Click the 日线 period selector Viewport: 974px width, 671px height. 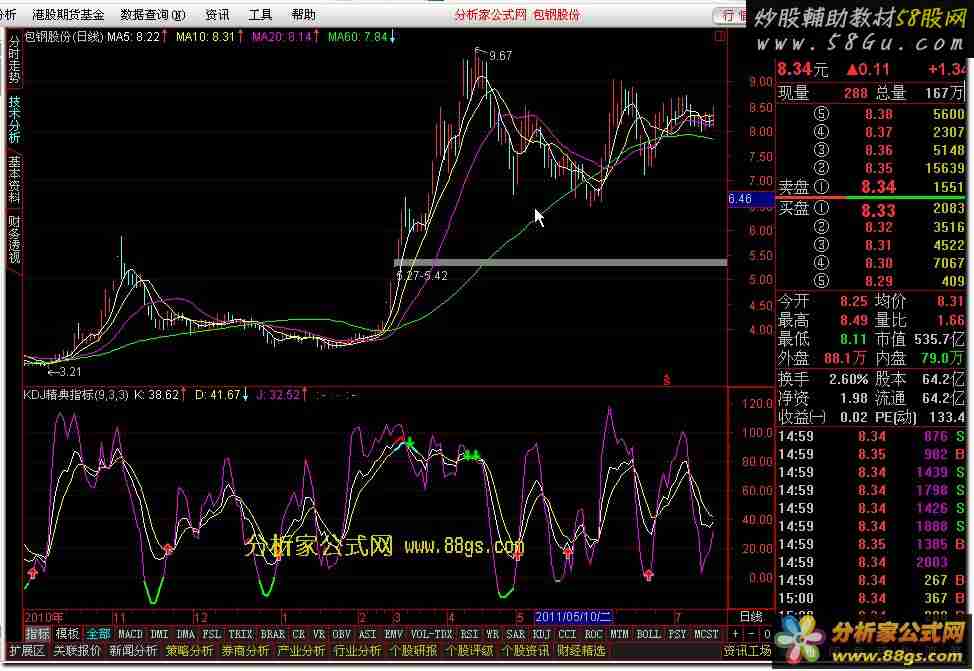click(751, 617)
